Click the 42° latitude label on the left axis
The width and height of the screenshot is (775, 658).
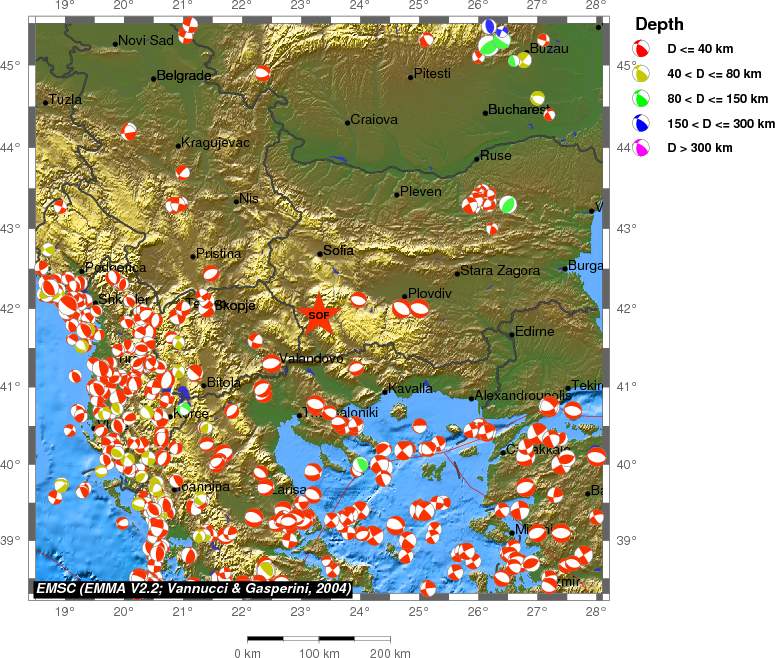[x=10, y=308]
